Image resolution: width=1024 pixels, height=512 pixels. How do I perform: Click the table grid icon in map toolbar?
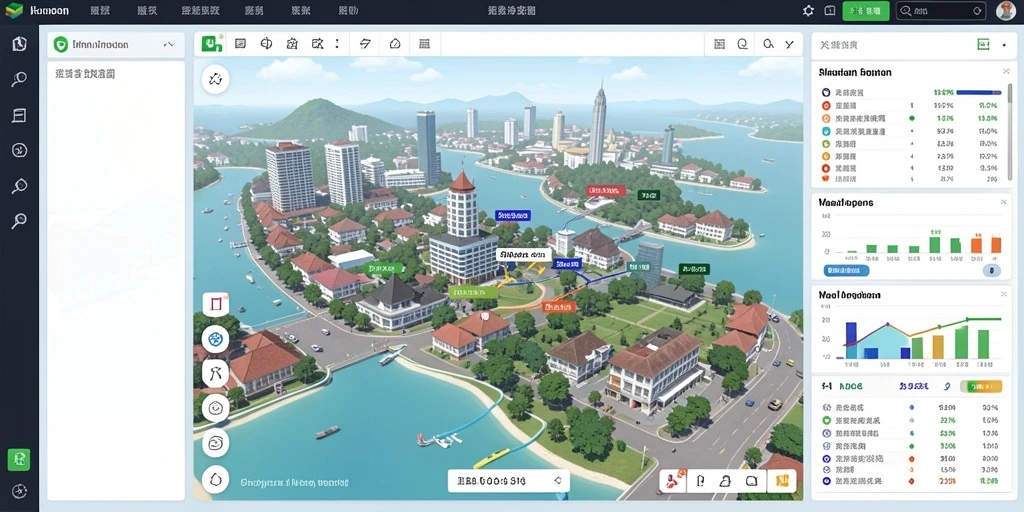tap(424, 44)
